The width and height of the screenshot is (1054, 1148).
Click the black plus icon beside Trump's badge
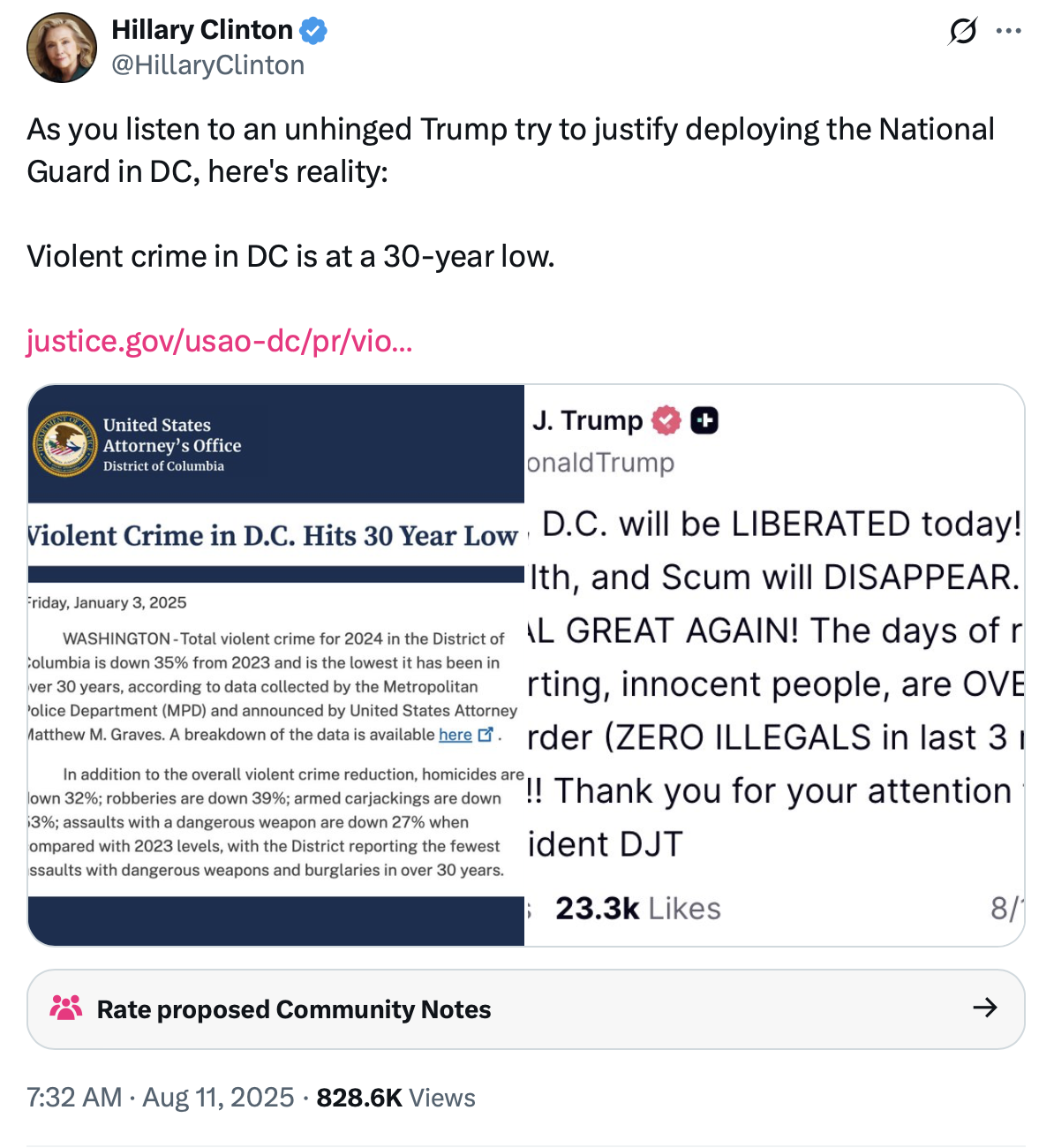point(704,420)
